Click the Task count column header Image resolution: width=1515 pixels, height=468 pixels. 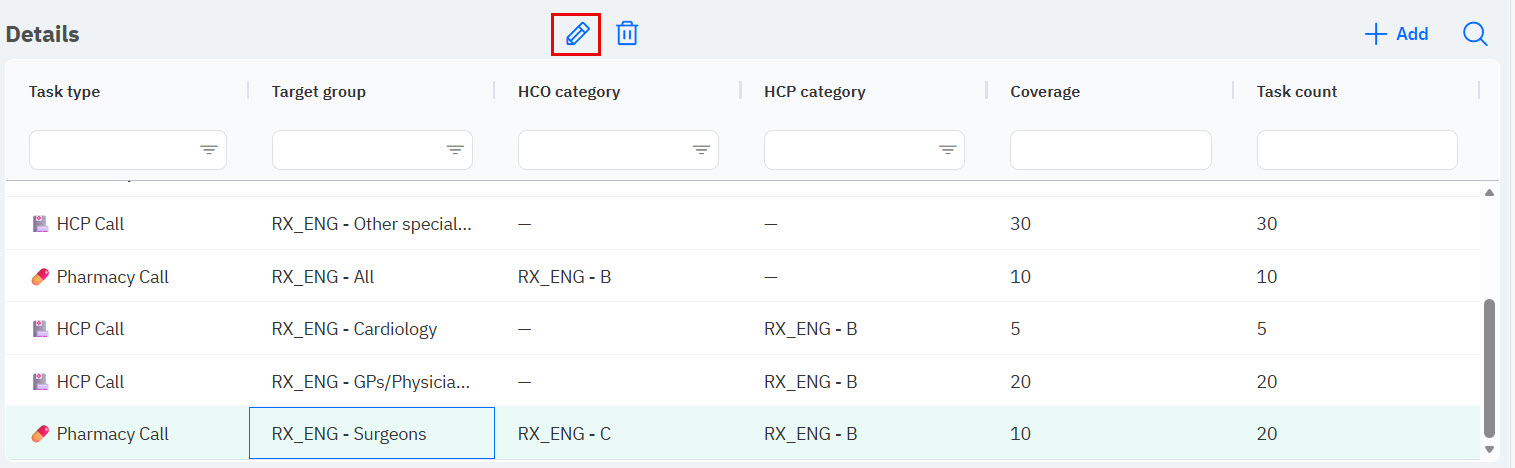(x=1296, y=92)
